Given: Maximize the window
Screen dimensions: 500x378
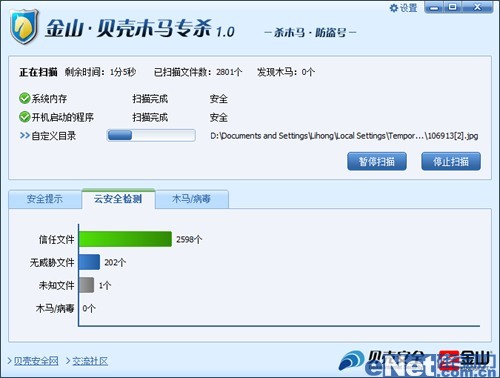Looking at the screenshot, I should (x=452, y=7).
